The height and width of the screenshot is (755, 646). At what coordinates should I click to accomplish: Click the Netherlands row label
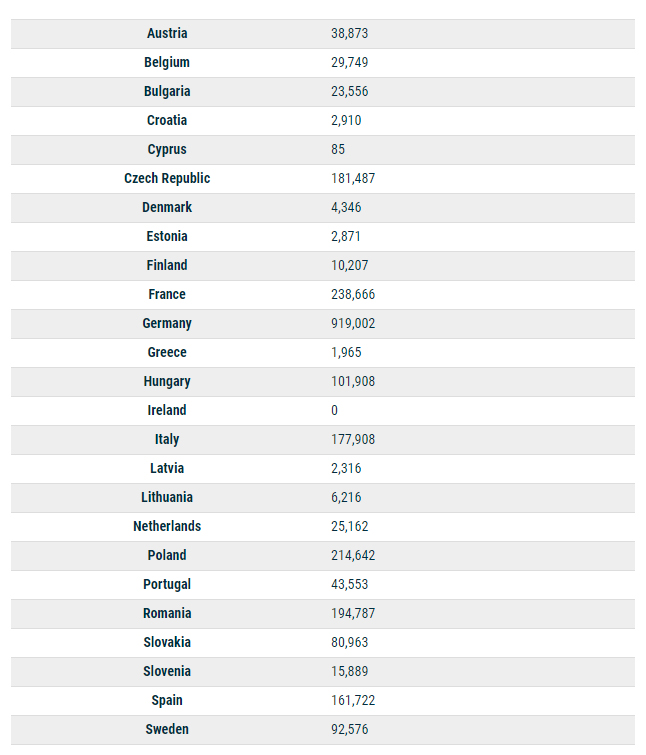[x=167, y=526]
